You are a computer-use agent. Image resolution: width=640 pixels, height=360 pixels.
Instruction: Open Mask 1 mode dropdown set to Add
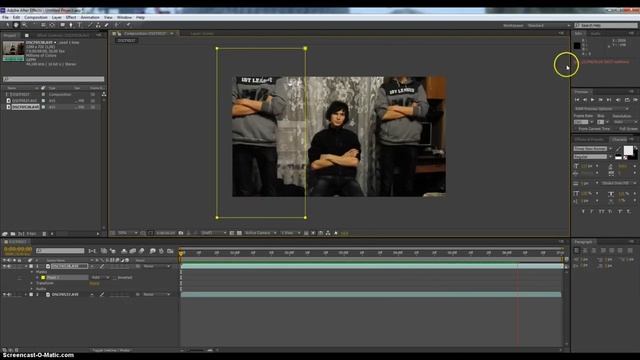pos(100,278)
